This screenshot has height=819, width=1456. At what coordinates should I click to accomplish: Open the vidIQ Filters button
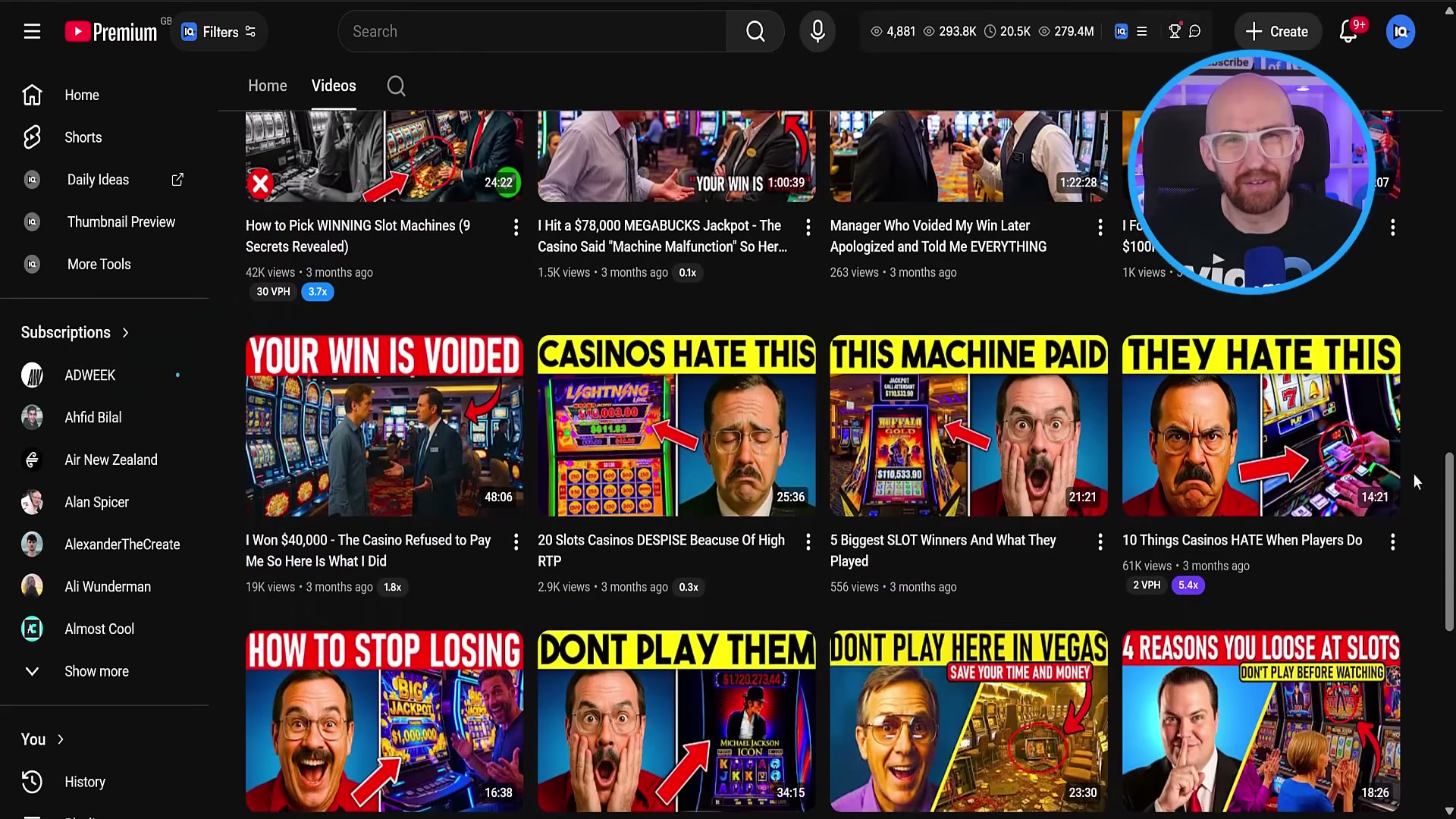(x=219, y=31)
